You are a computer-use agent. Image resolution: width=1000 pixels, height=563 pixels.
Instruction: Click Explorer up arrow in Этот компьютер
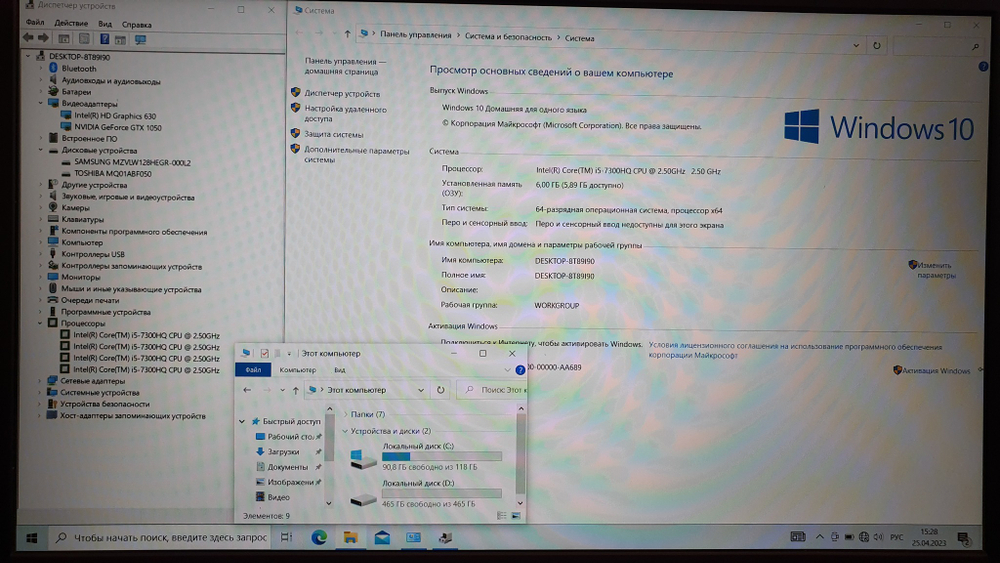[x=295, y=390]
